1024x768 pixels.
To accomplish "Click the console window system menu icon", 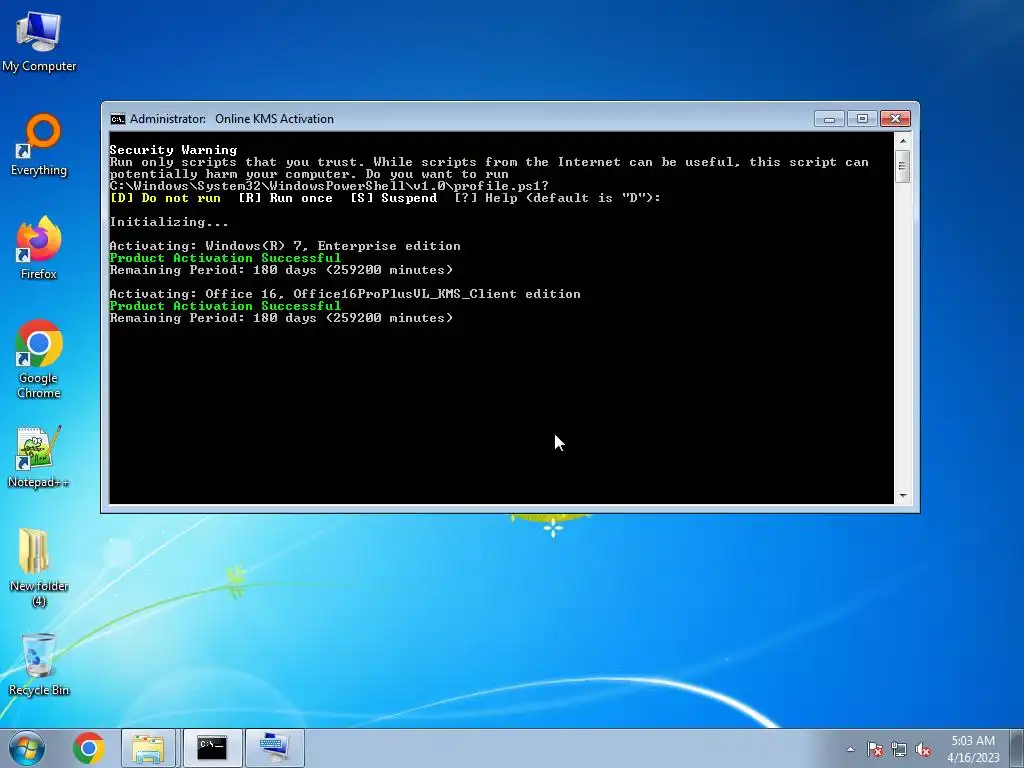I will coord(118,119).
